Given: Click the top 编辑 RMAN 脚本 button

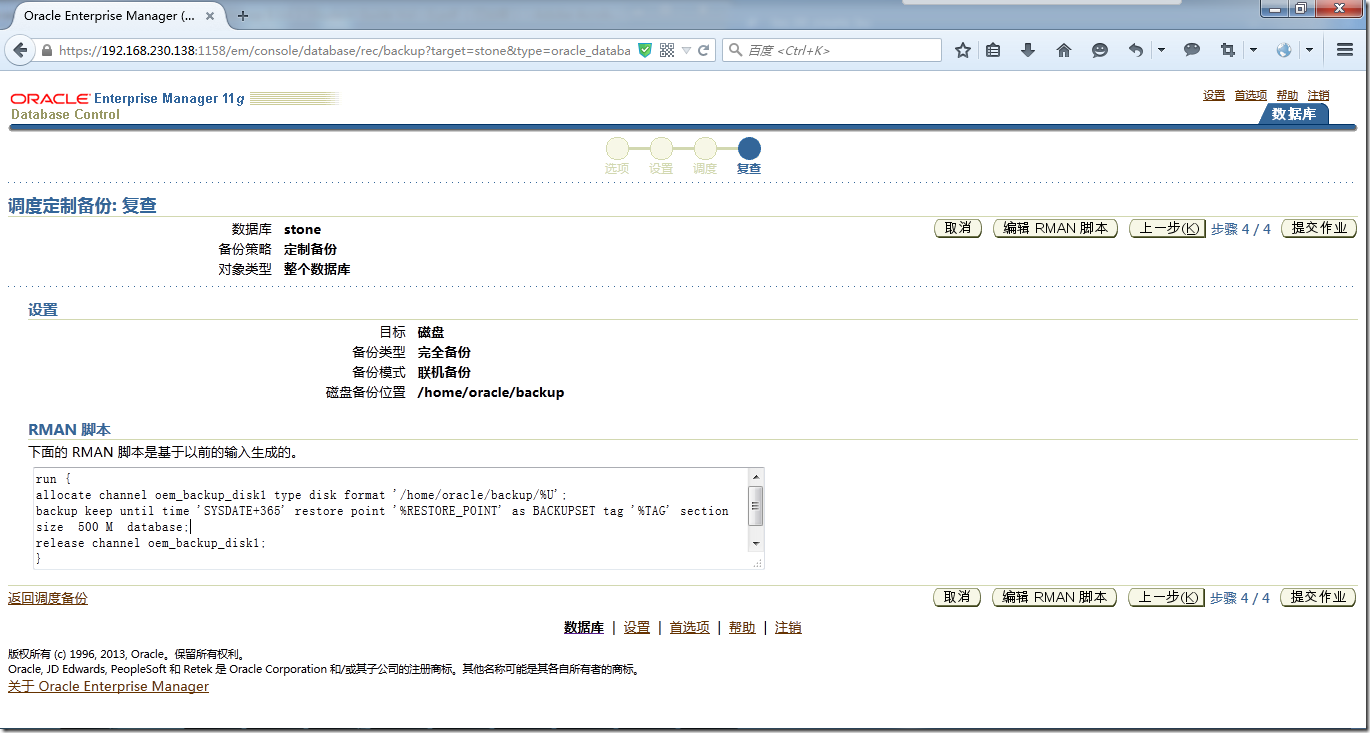Looking at the screenshot, I should pyautogui.click(x=1055, y=228).
